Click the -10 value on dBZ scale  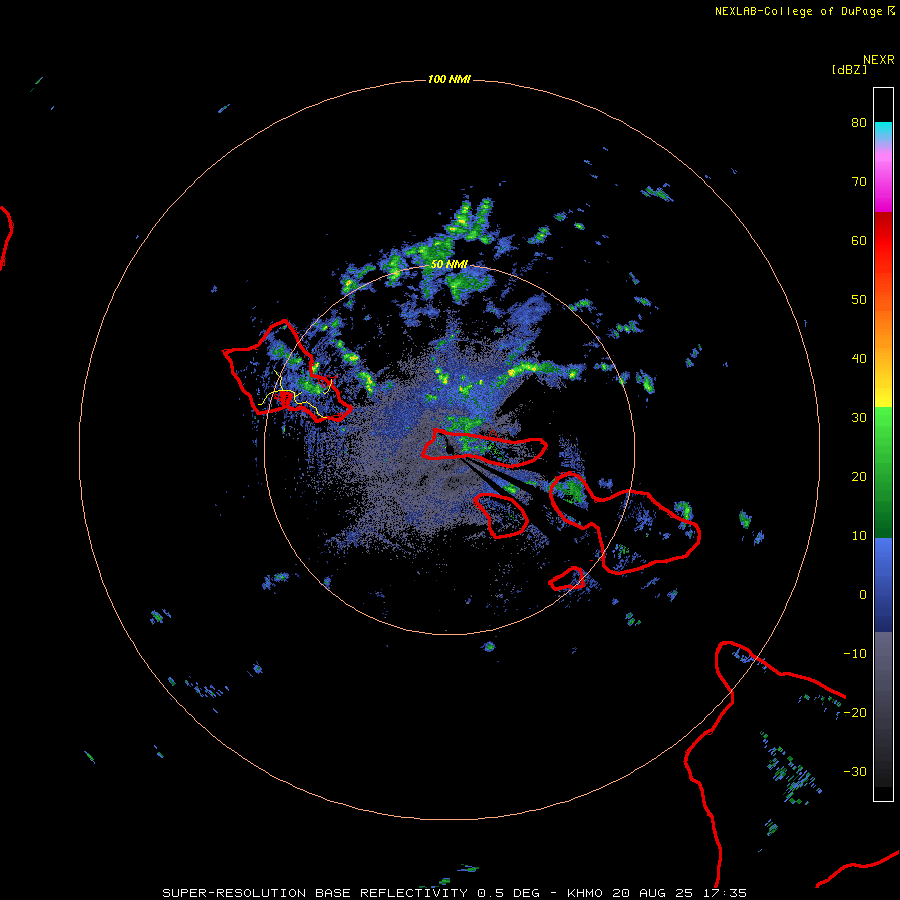855,654
